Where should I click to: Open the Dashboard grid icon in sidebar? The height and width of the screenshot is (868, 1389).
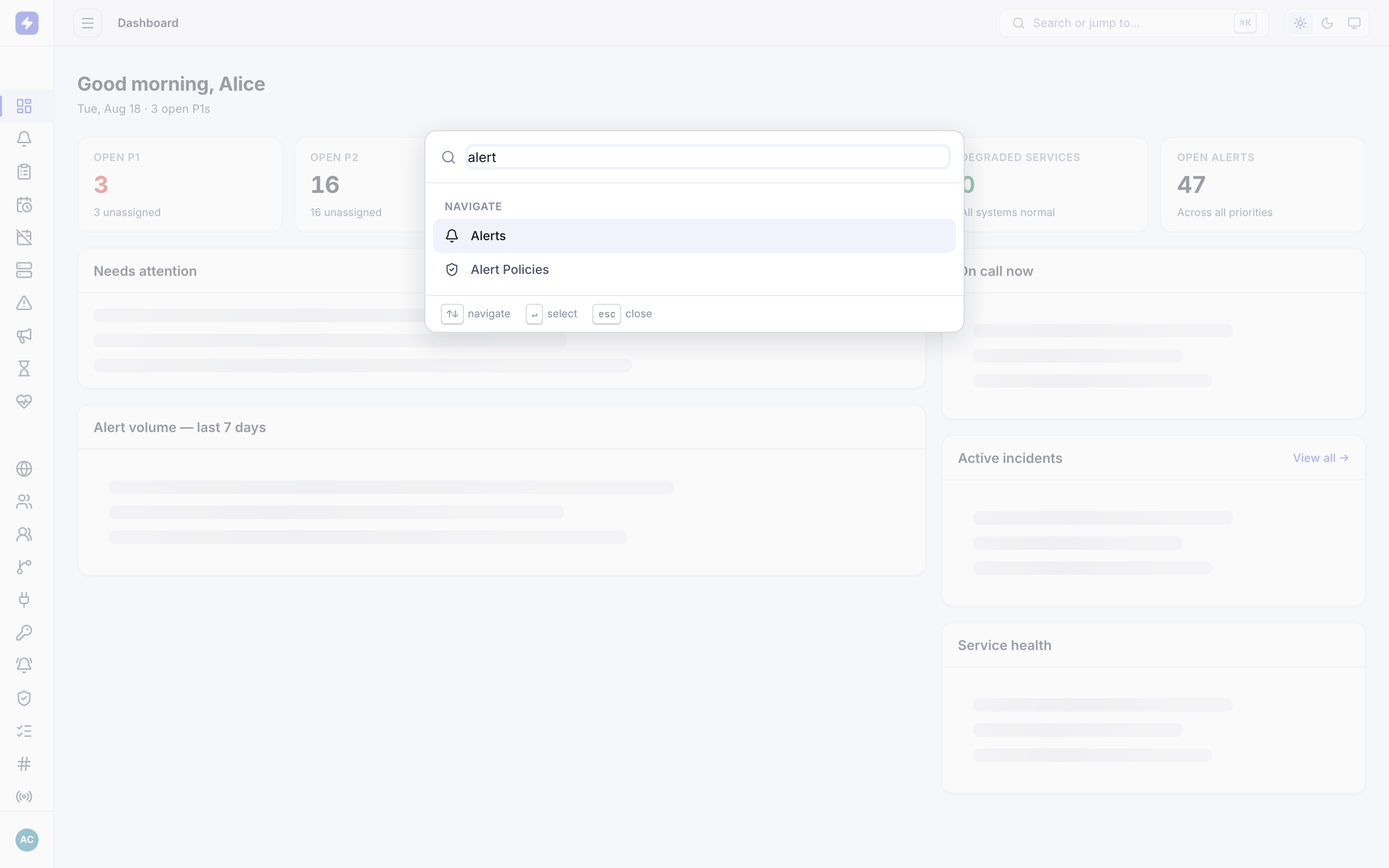[x=24, y=106]
